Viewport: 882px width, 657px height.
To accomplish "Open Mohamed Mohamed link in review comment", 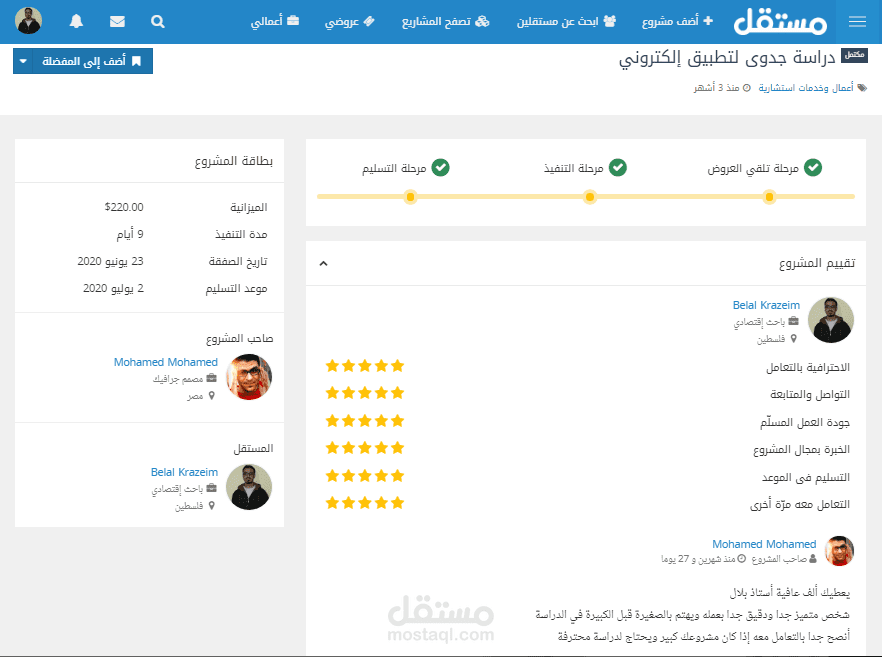I will (764, 544).
